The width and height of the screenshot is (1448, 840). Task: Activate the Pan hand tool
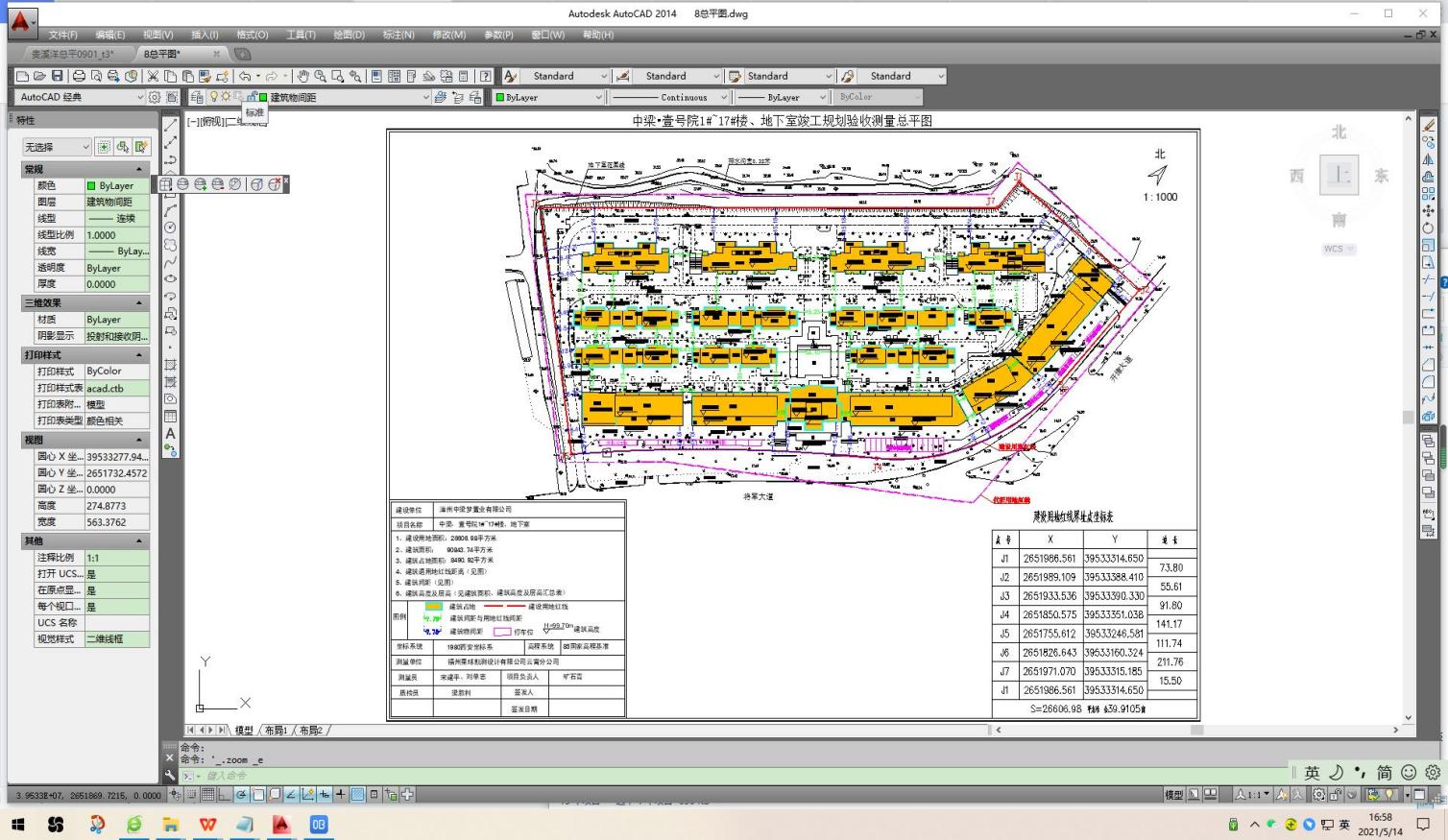302,76
